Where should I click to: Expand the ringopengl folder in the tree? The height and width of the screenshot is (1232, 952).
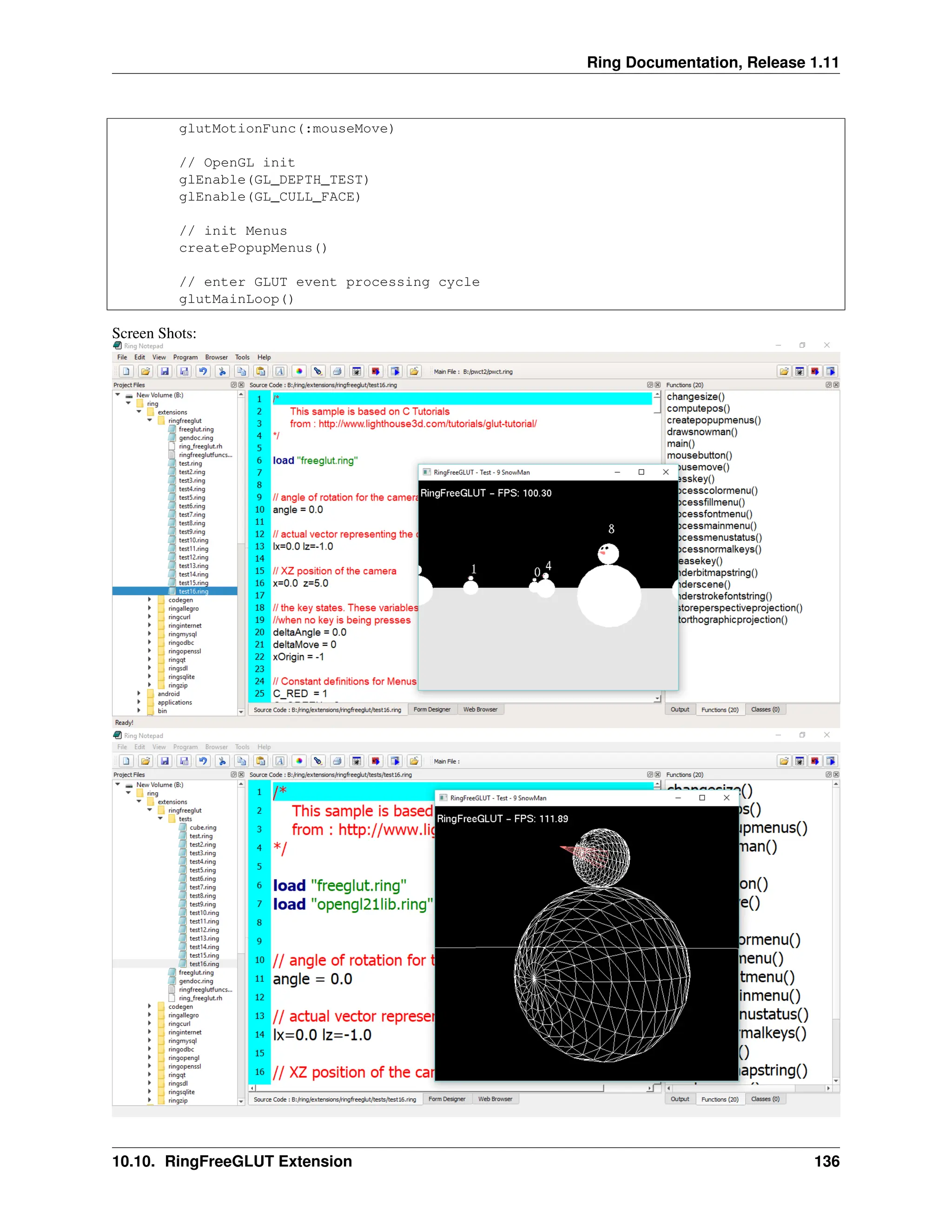click(150, 1058)
